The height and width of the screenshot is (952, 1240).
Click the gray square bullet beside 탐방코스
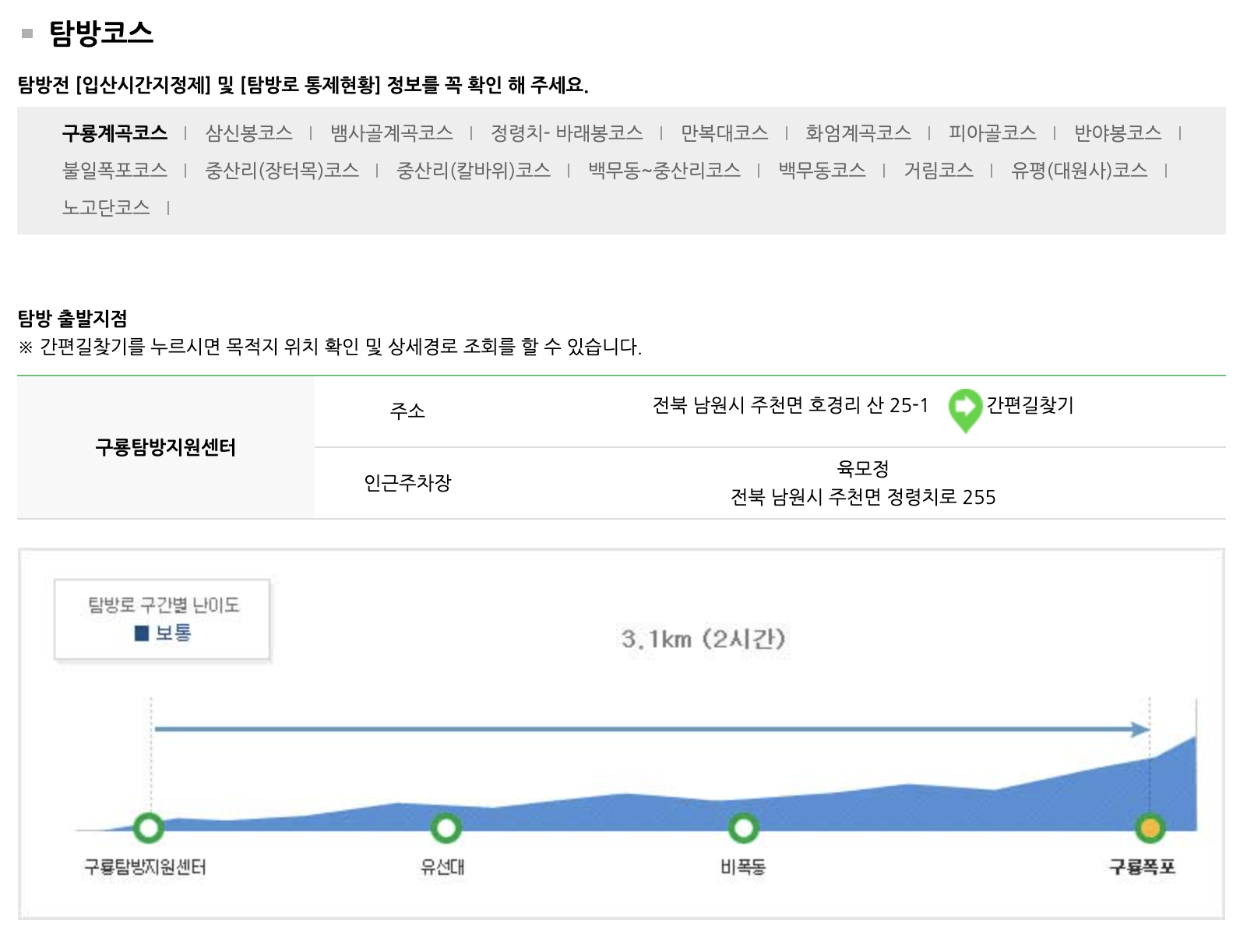(27, 33)
